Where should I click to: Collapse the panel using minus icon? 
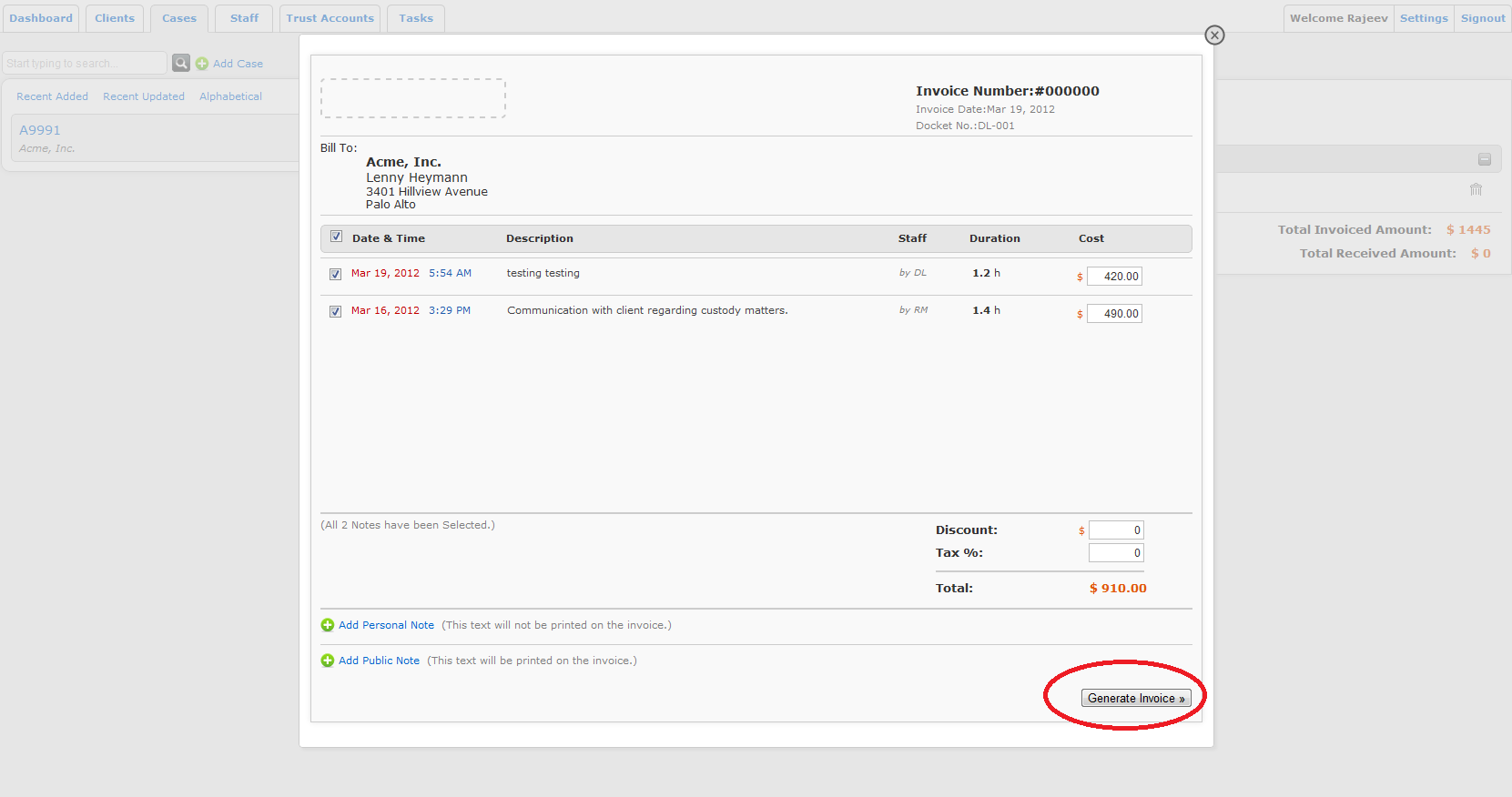coord(1484,159)
